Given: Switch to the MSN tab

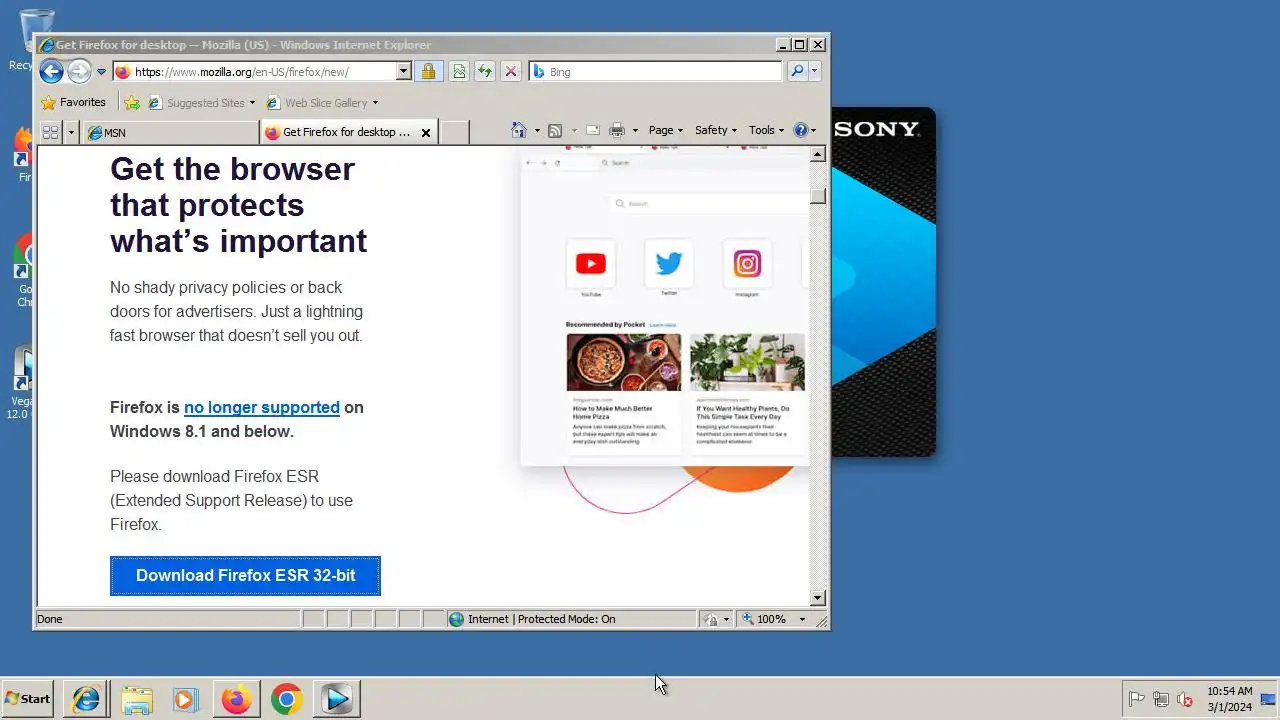Looking at the screenshot, I should point(171,132).
